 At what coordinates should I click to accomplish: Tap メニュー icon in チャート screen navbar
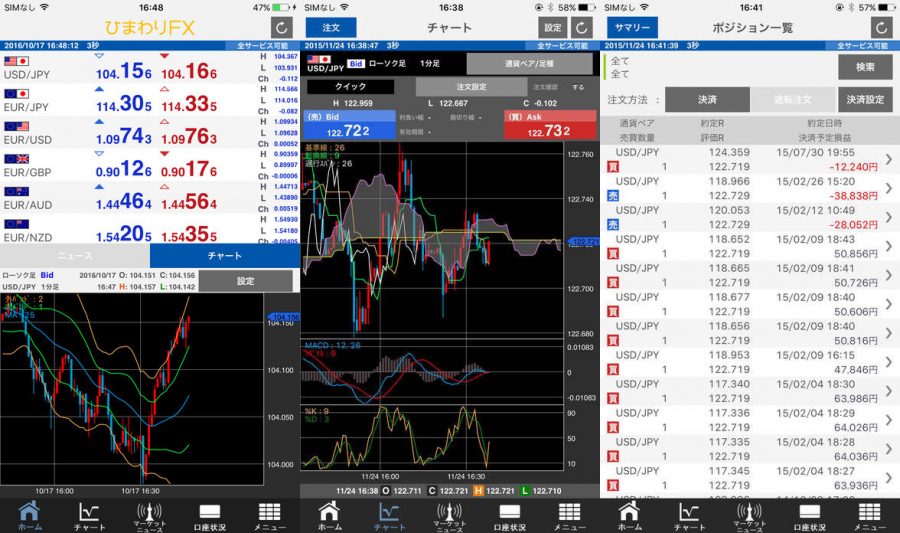click(569, 516)
